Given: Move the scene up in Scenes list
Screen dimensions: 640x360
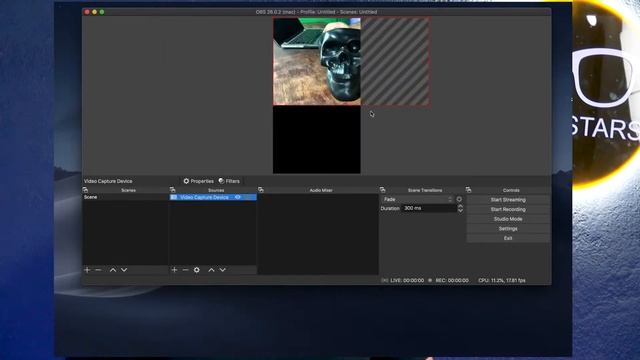Looking at the screenshot, I should tap(113, 270).
